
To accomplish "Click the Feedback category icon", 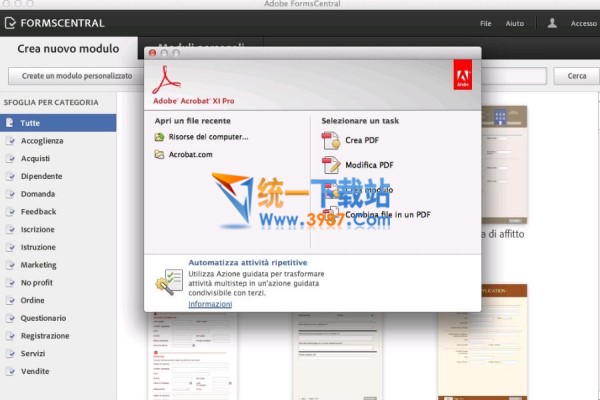I will (x=10, y=212).
